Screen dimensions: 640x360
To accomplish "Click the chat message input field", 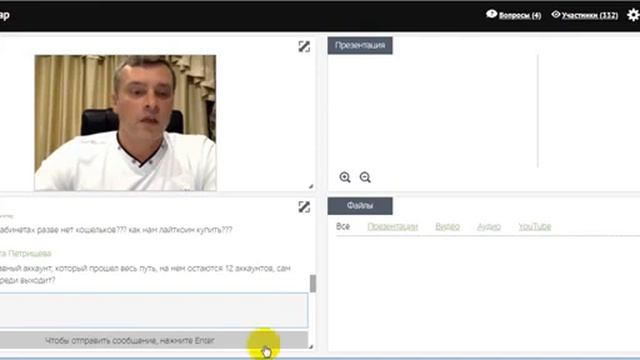I will pos(153,310).
